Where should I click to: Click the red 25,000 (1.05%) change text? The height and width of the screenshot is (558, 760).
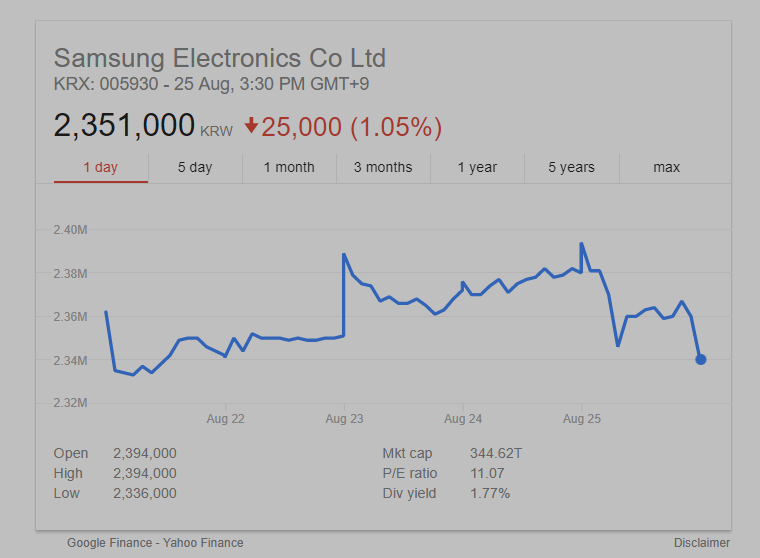coord(353,127)
